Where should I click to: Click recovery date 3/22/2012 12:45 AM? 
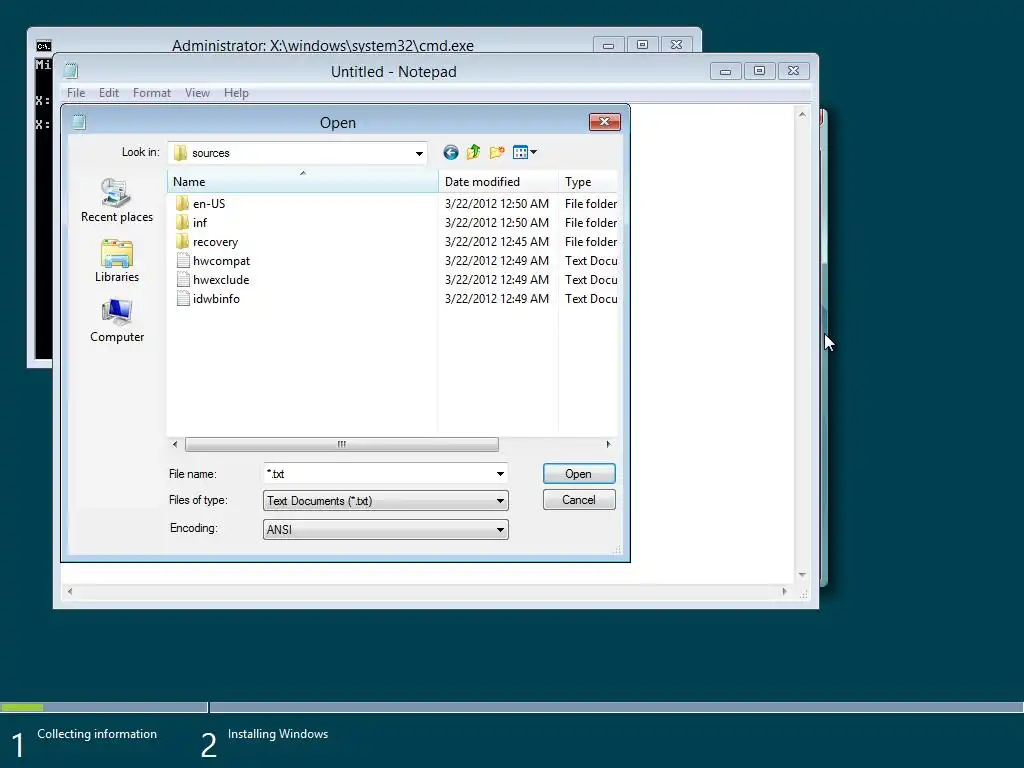point(497,242)
